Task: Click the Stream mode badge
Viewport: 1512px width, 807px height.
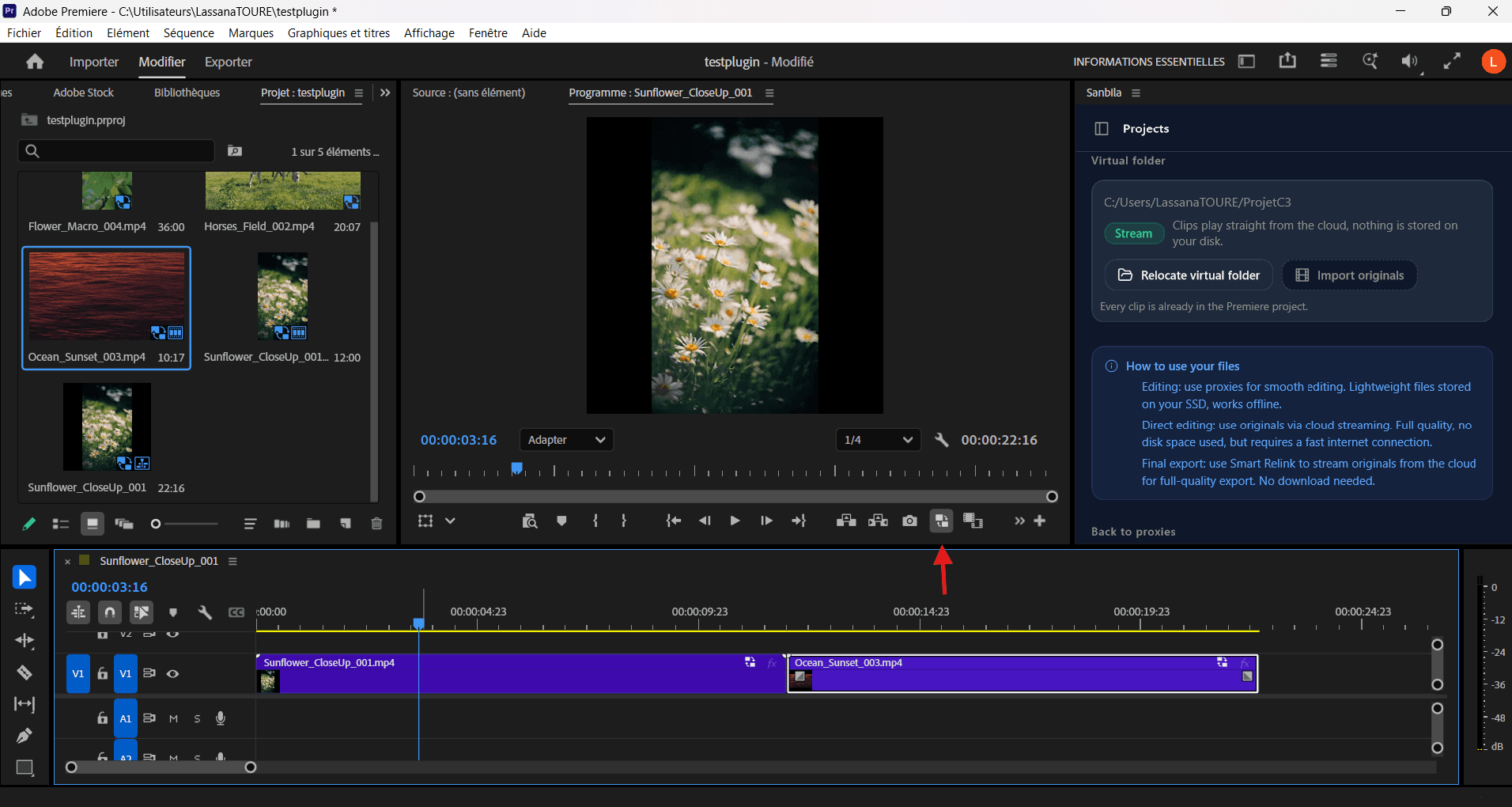Action: pyautogui.click(x=1134, y=233)
